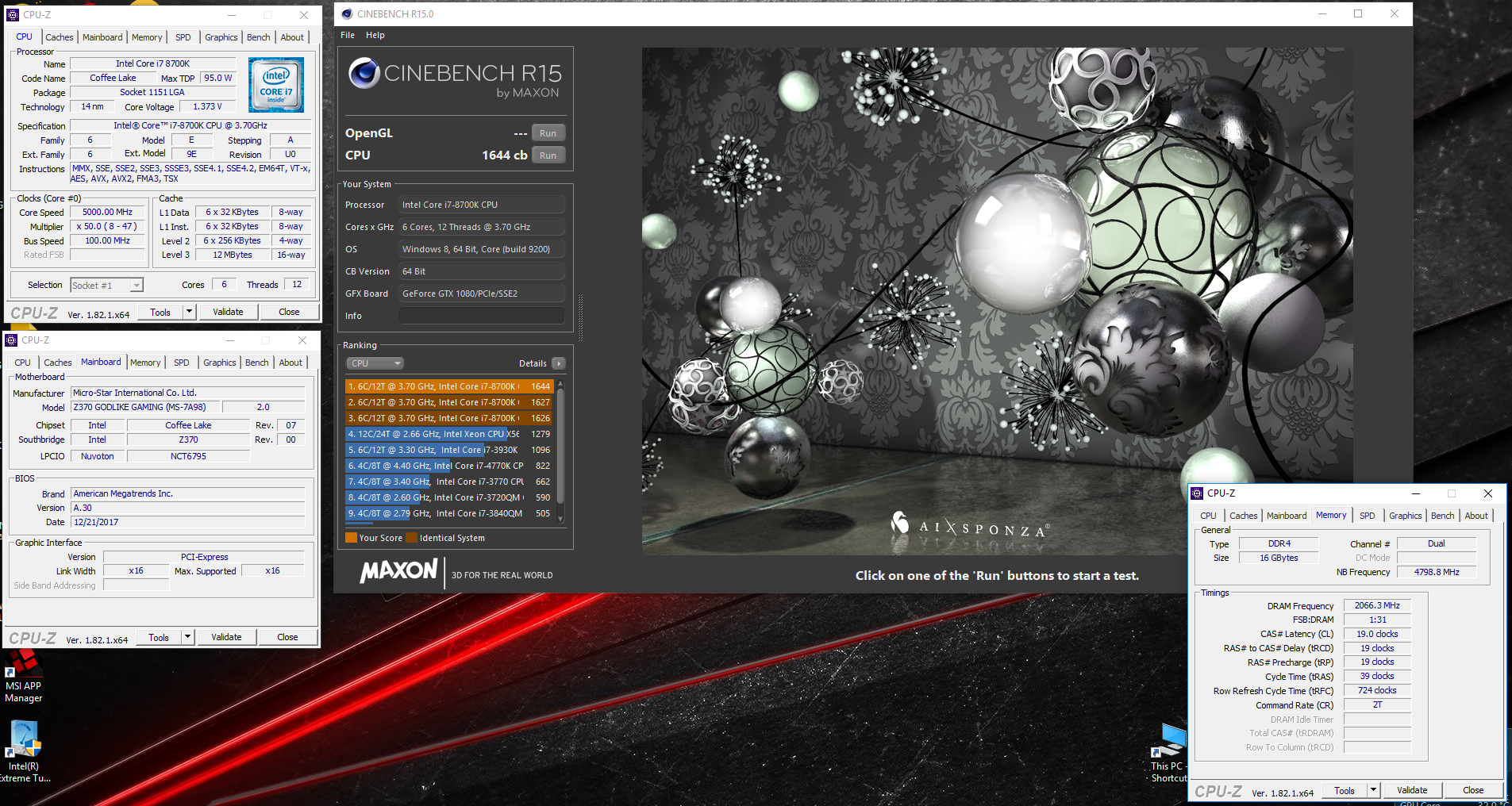Click the CAS# Latency 19.0 clocks value
Image resolution: width=1512 pixels, height=806 pixels.
[1377, 634]
